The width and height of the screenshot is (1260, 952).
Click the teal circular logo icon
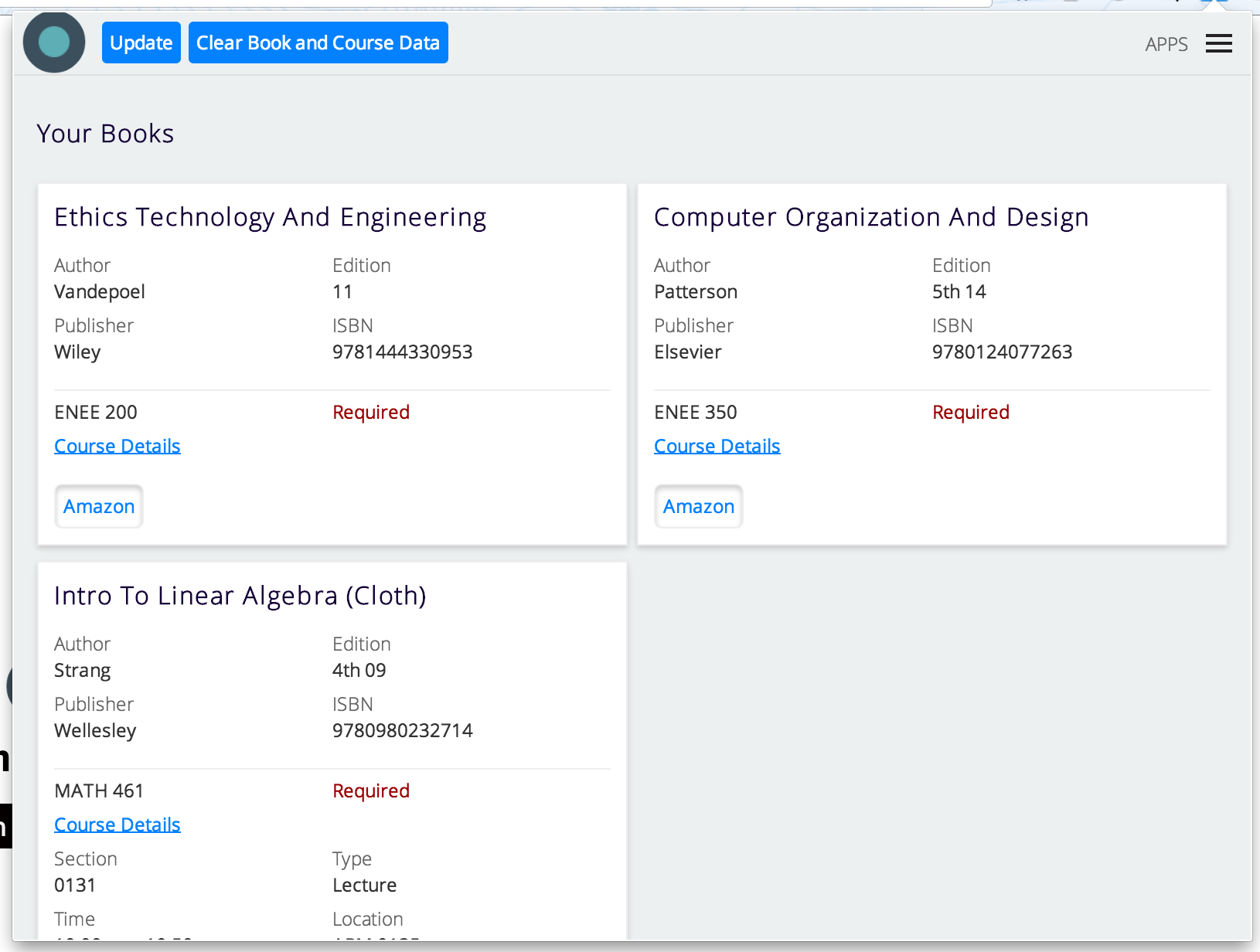[54, 42]
